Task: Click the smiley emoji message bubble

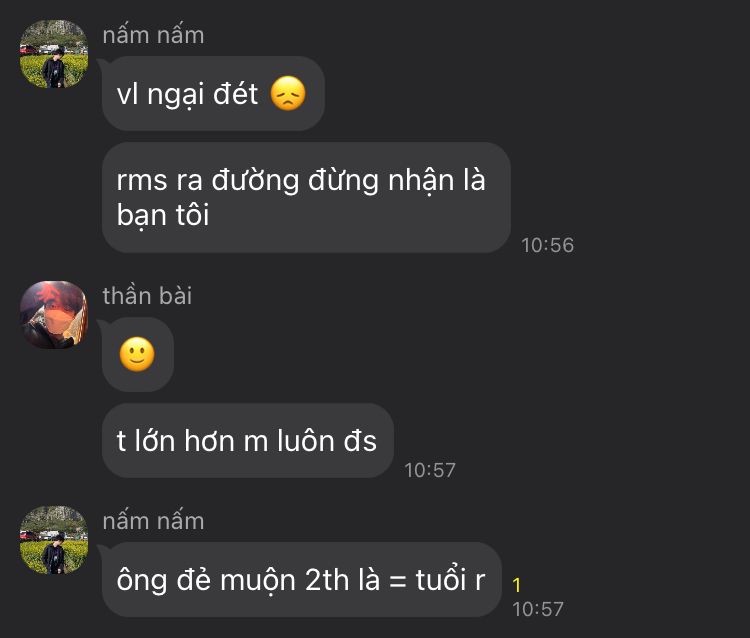Action: pyautogui.click(x=138, y=354)
